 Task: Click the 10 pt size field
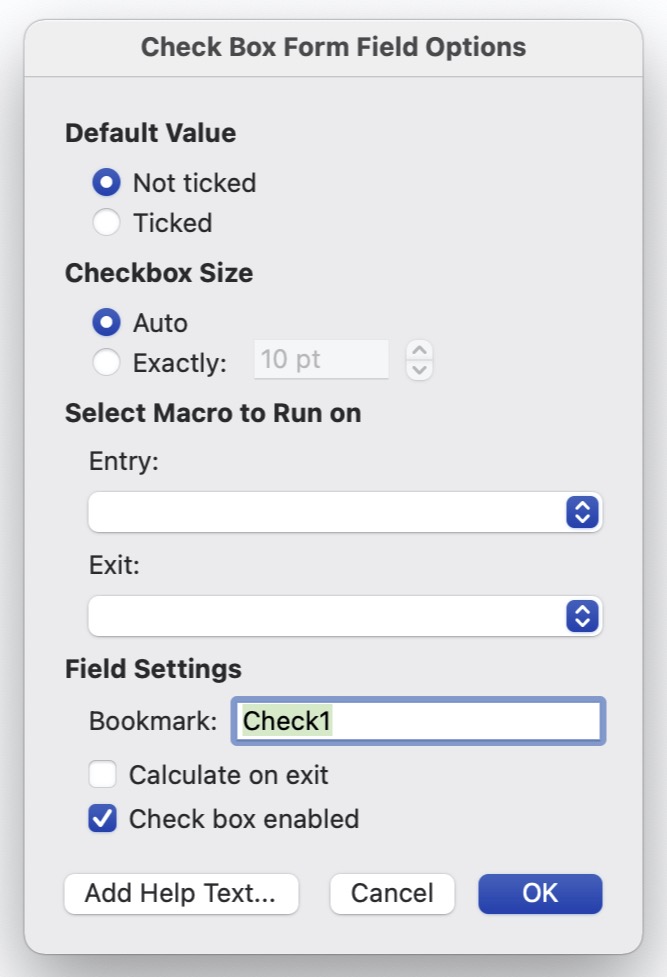coord(321,360)
